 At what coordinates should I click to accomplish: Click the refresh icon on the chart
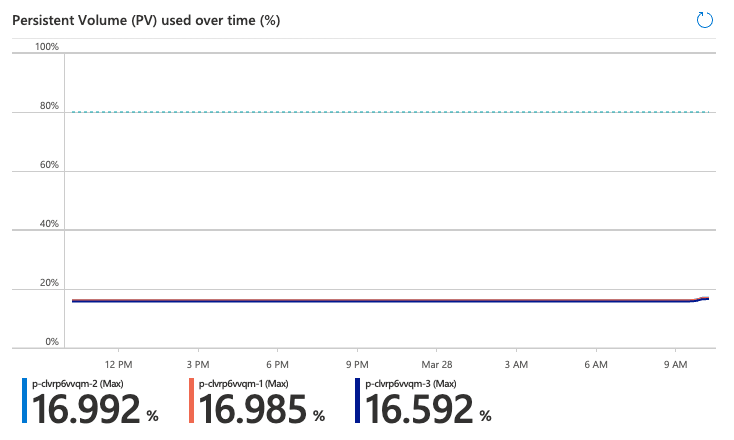(x=704, y=19)
